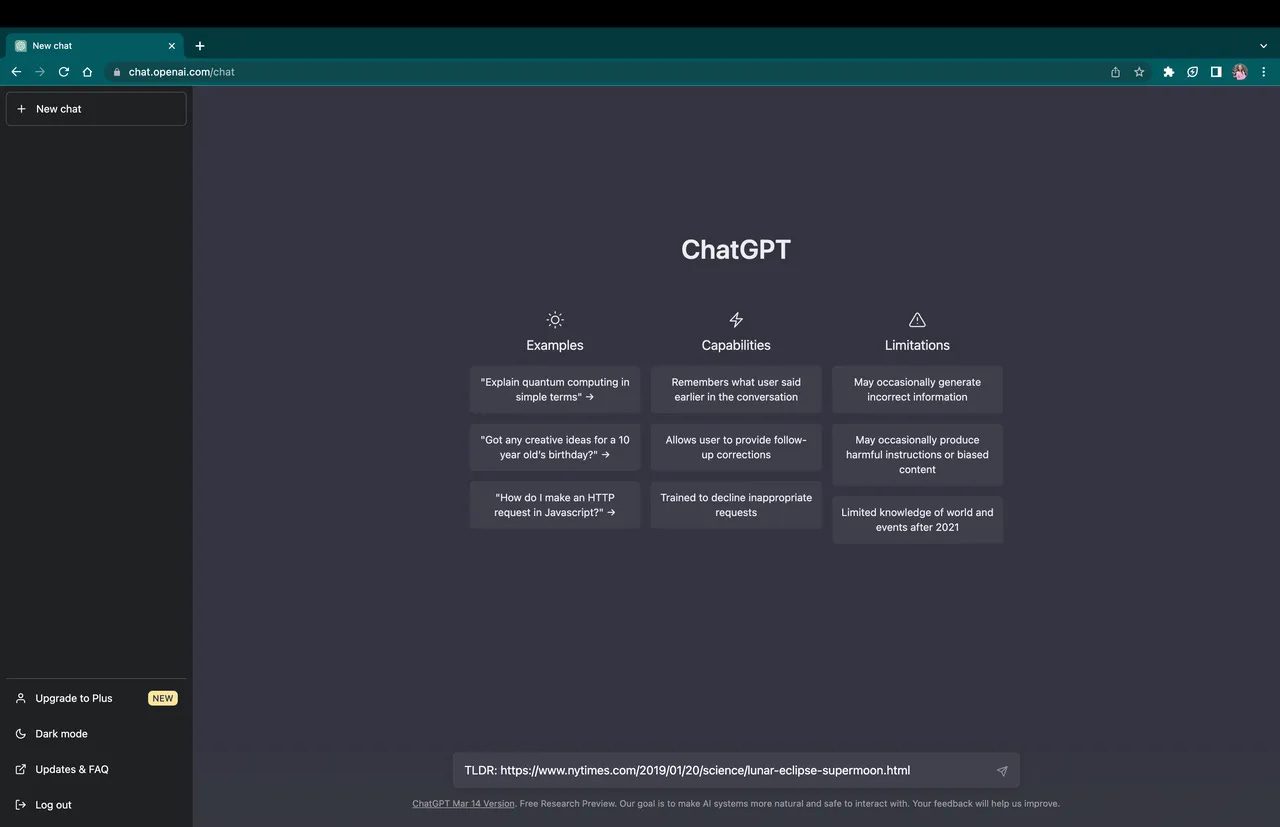Click the send message paper plane icon

click(1002, 771)
